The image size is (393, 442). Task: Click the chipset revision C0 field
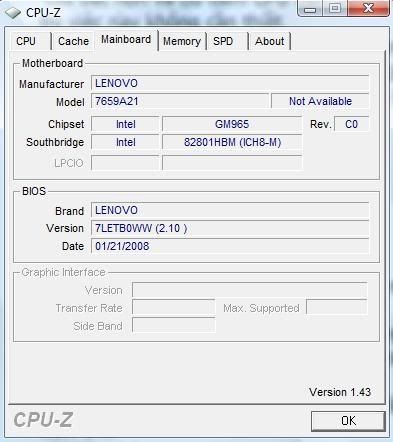pos(351,124)
